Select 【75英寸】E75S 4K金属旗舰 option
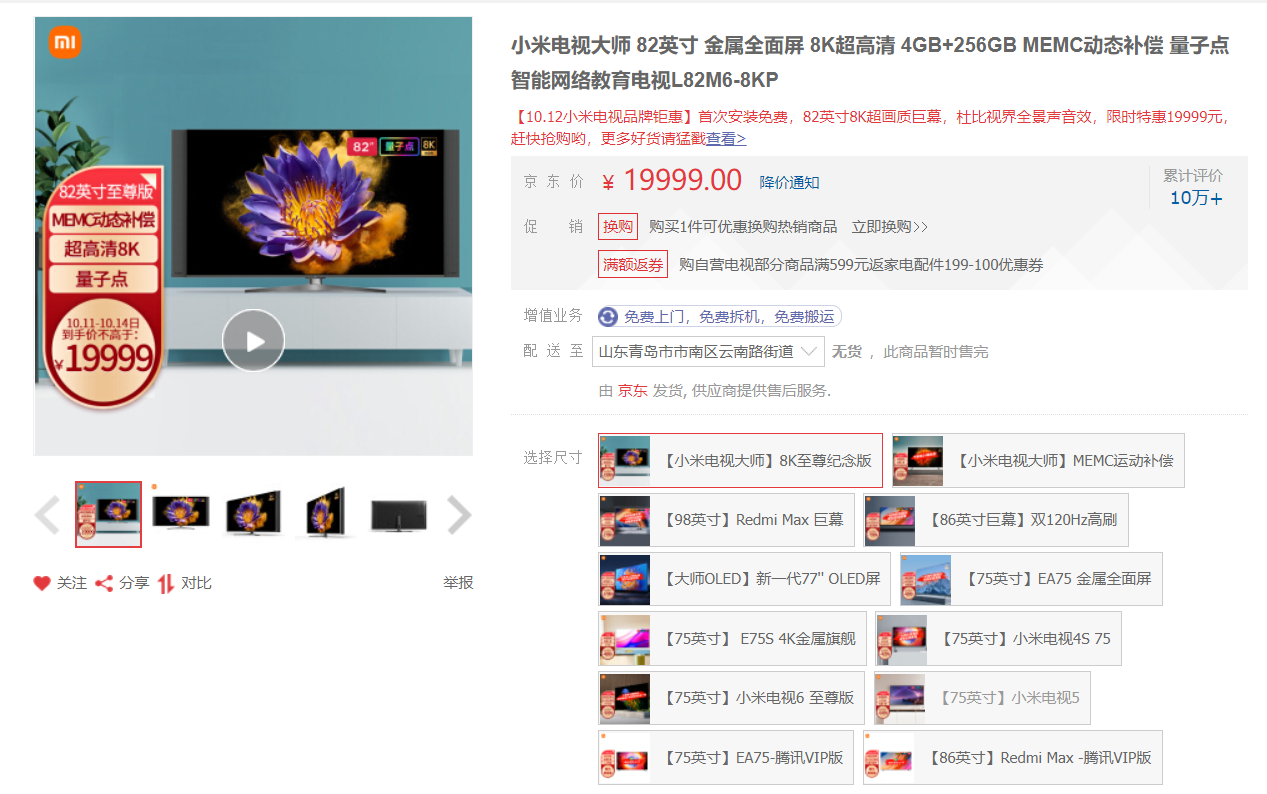This screenshot has width=1267, height=794. tap(732, 639)
